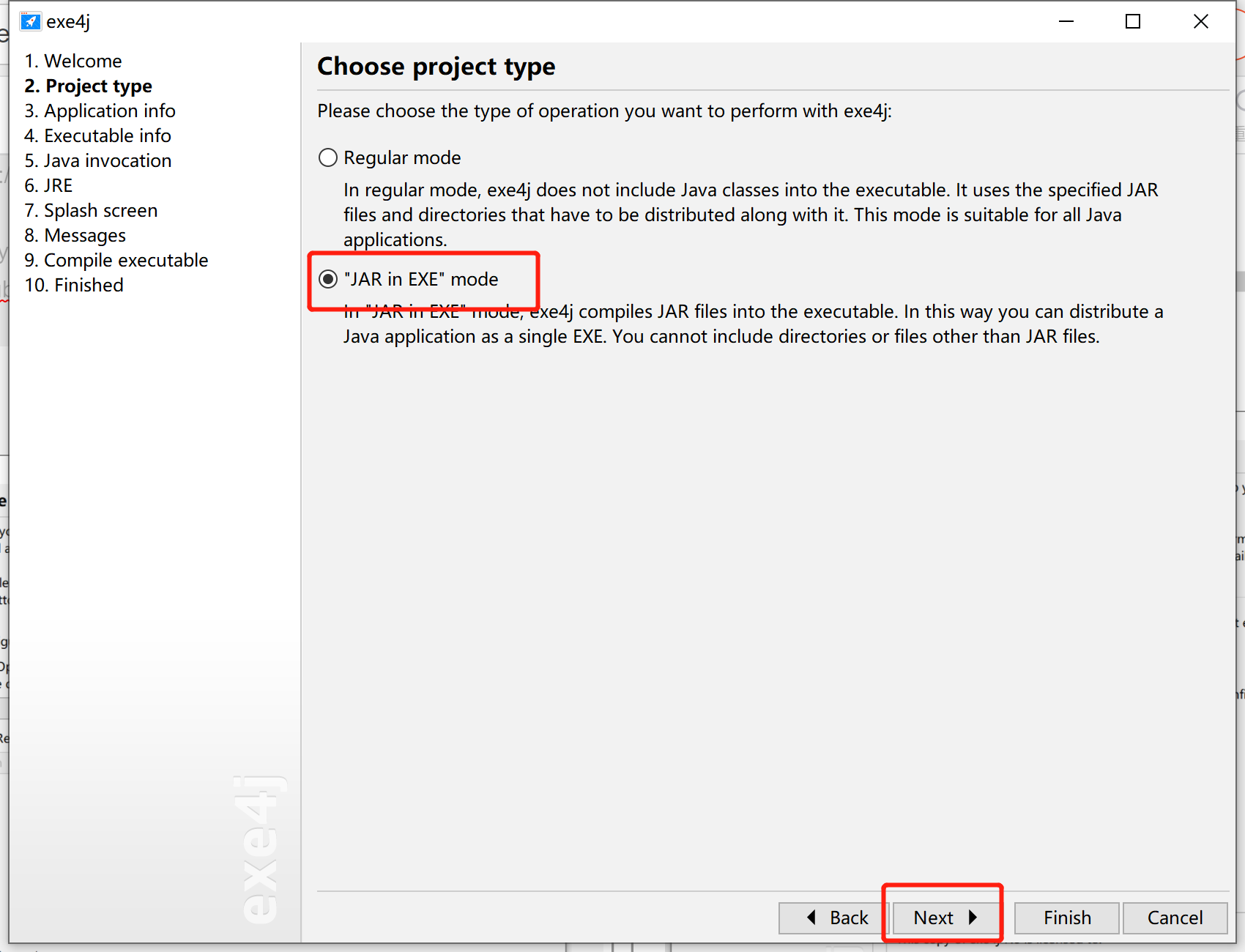Jump to step 8. Messages
The width and height of the screenshot is (1245, 952).
coord(75,235)
